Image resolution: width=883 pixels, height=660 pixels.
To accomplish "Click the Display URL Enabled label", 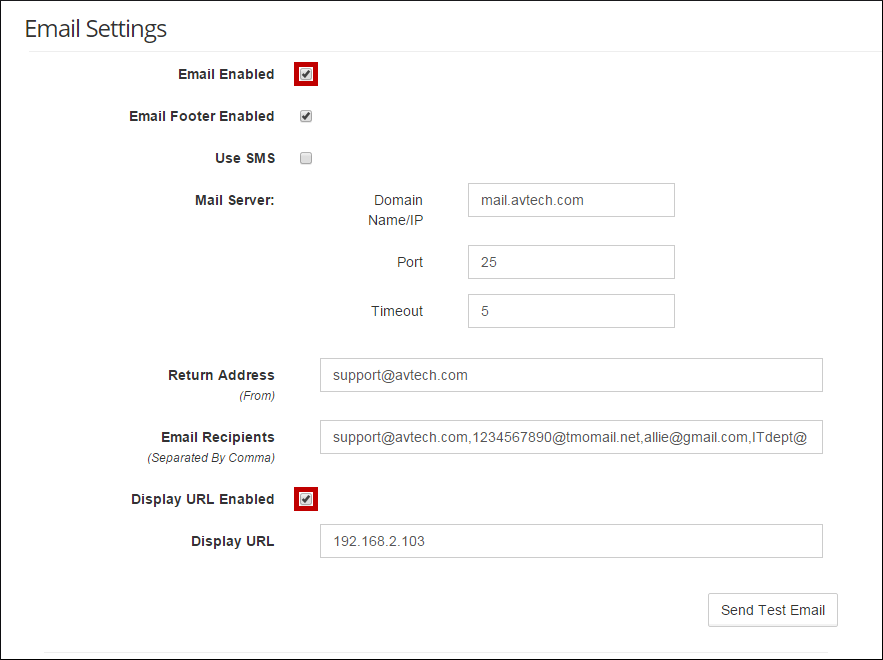I will pyautogui.click(x=202, y=499).
